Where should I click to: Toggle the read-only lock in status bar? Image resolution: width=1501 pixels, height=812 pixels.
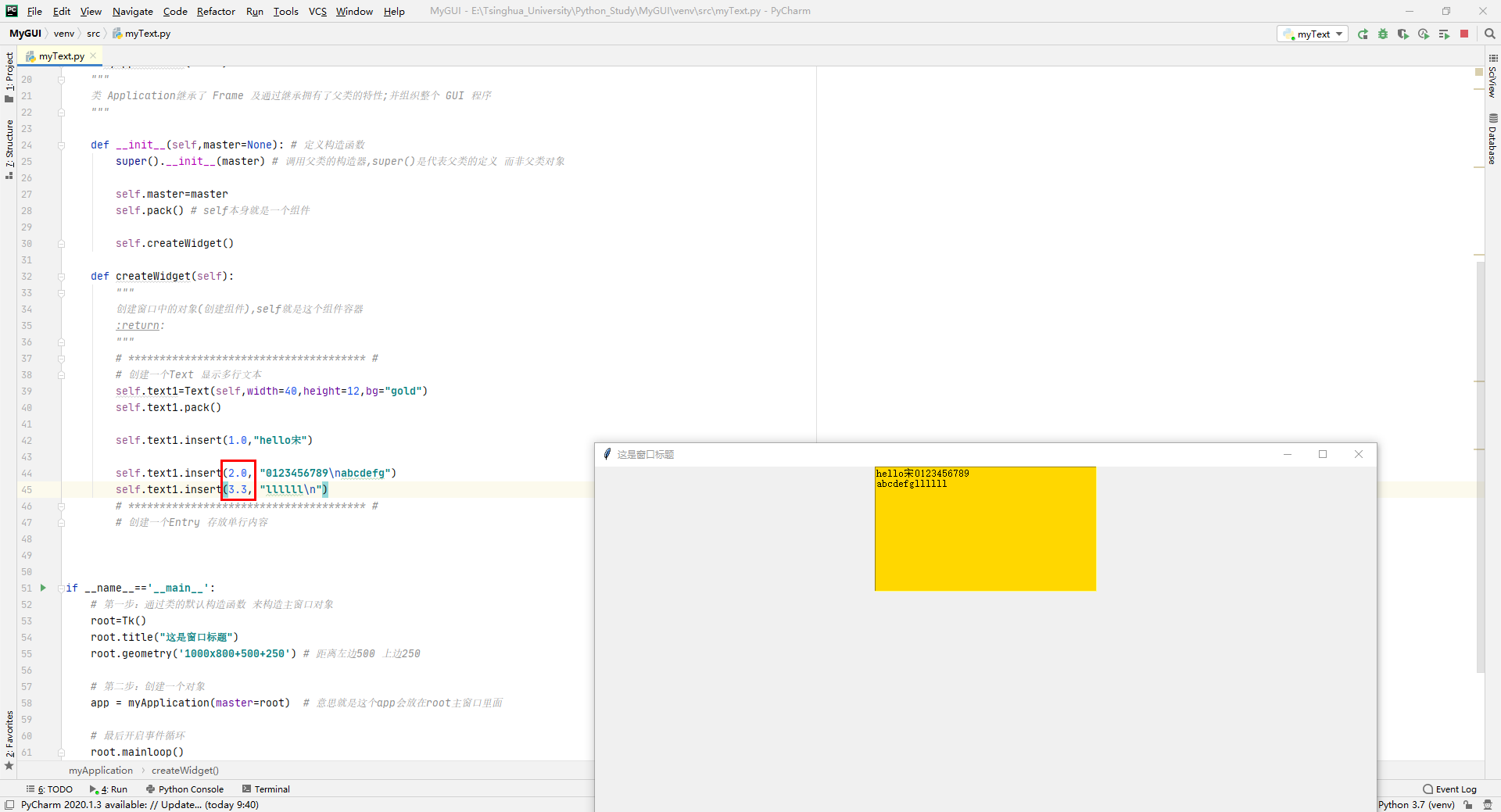coord(1469,805)
